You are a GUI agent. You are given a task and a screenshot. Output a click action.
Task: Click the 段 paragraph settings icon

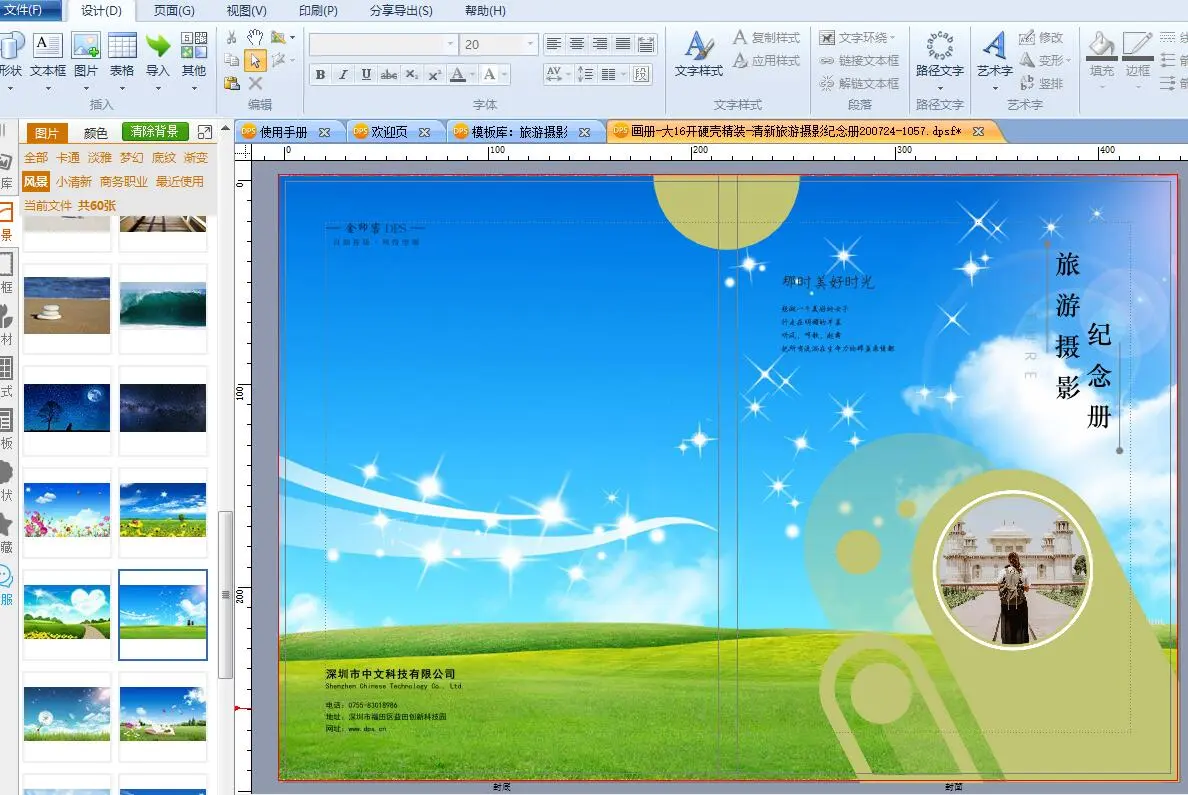click(642, 74)
